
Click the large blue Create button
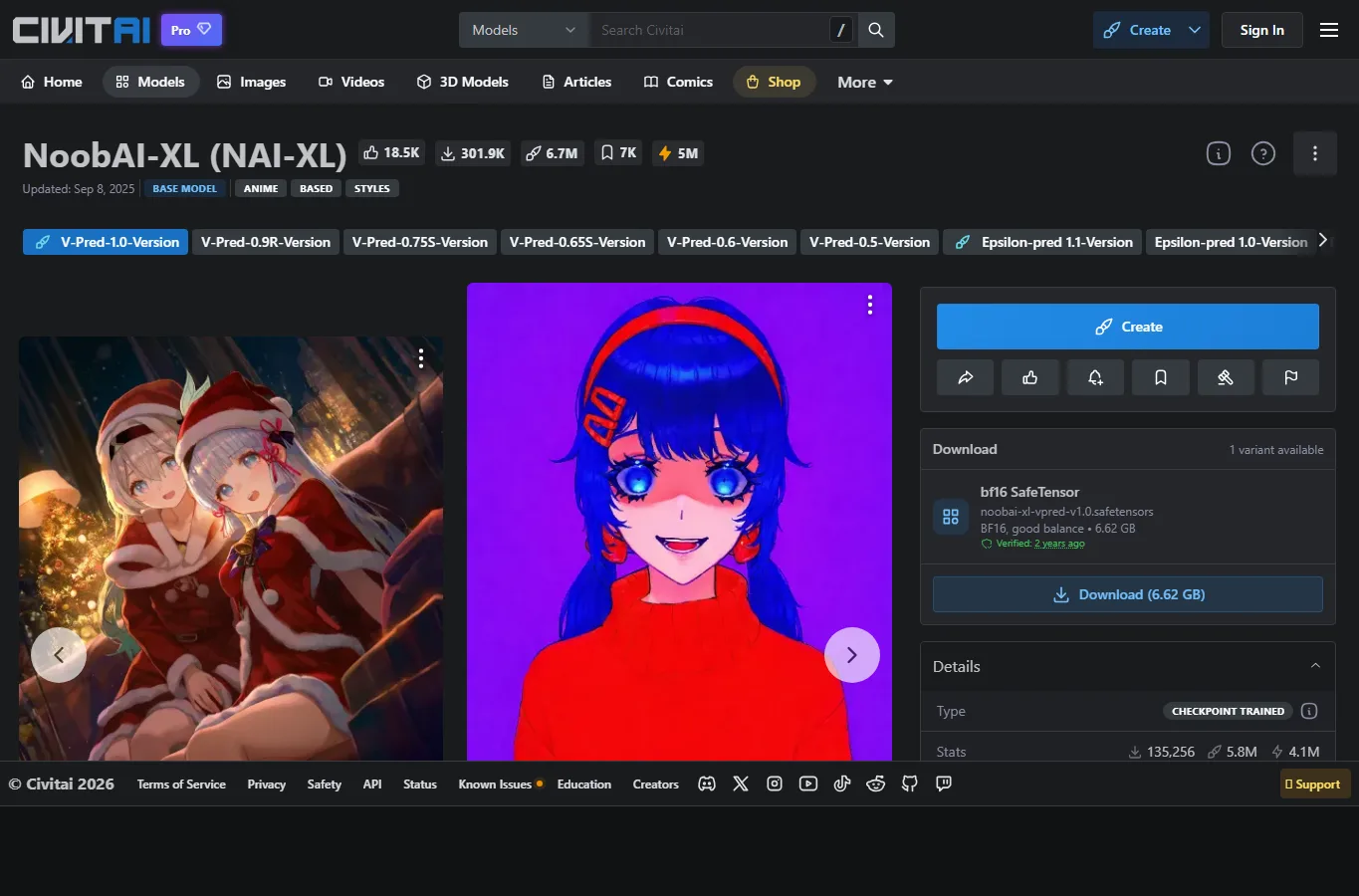coord(1128,327)
